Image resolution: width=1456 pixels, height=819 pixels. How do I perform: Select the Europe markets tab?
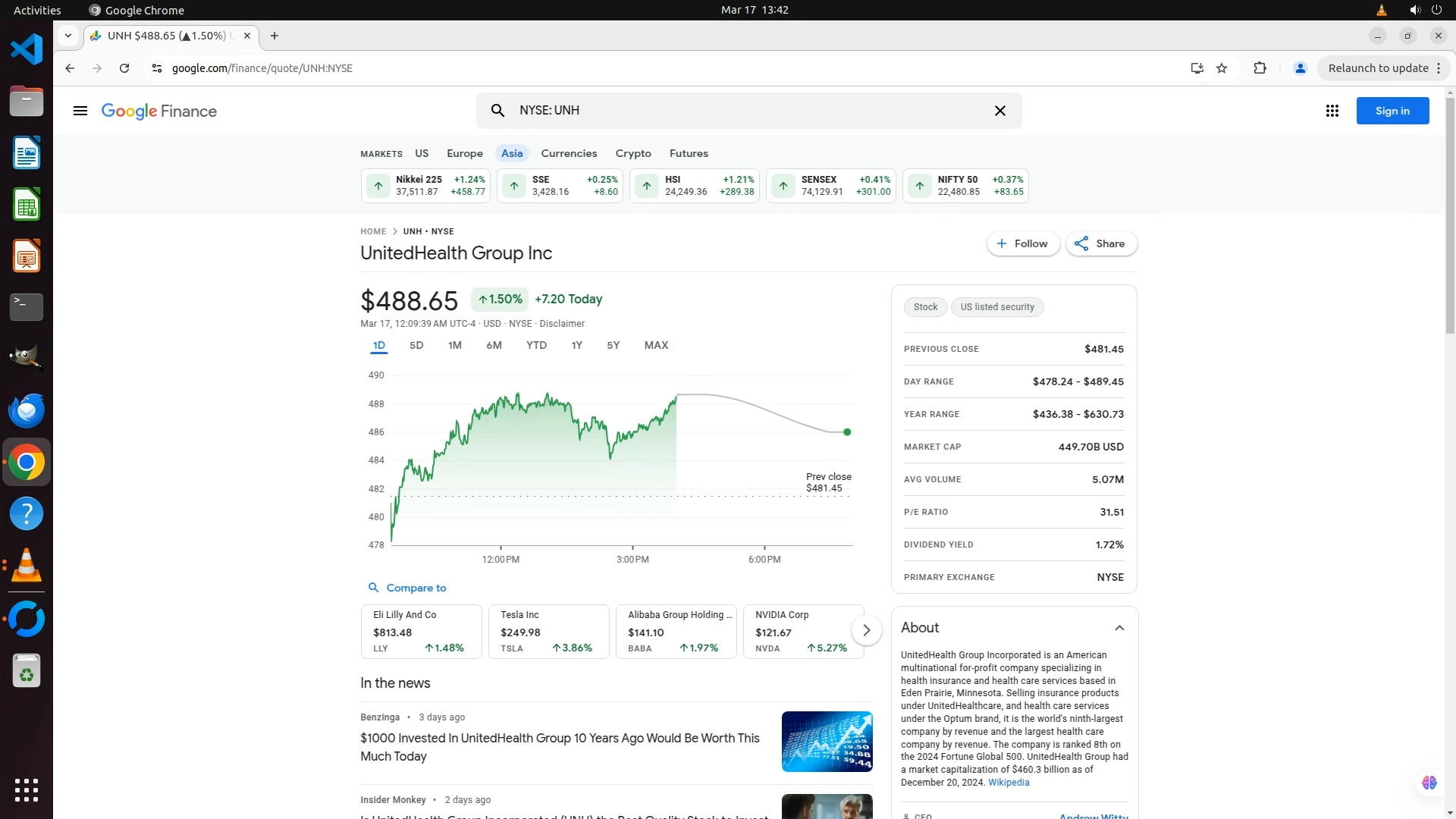[x=464, y=153]
